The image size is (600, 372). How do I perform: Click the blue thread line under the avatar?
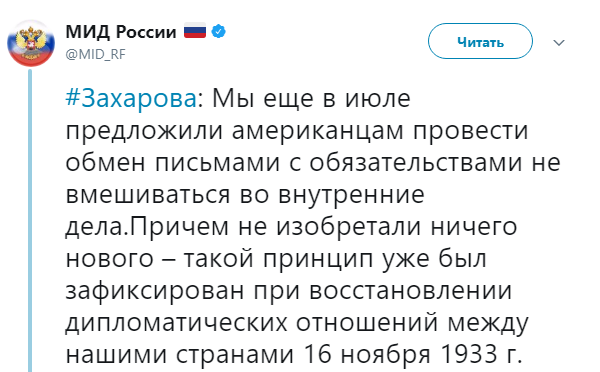pos(30,220)
